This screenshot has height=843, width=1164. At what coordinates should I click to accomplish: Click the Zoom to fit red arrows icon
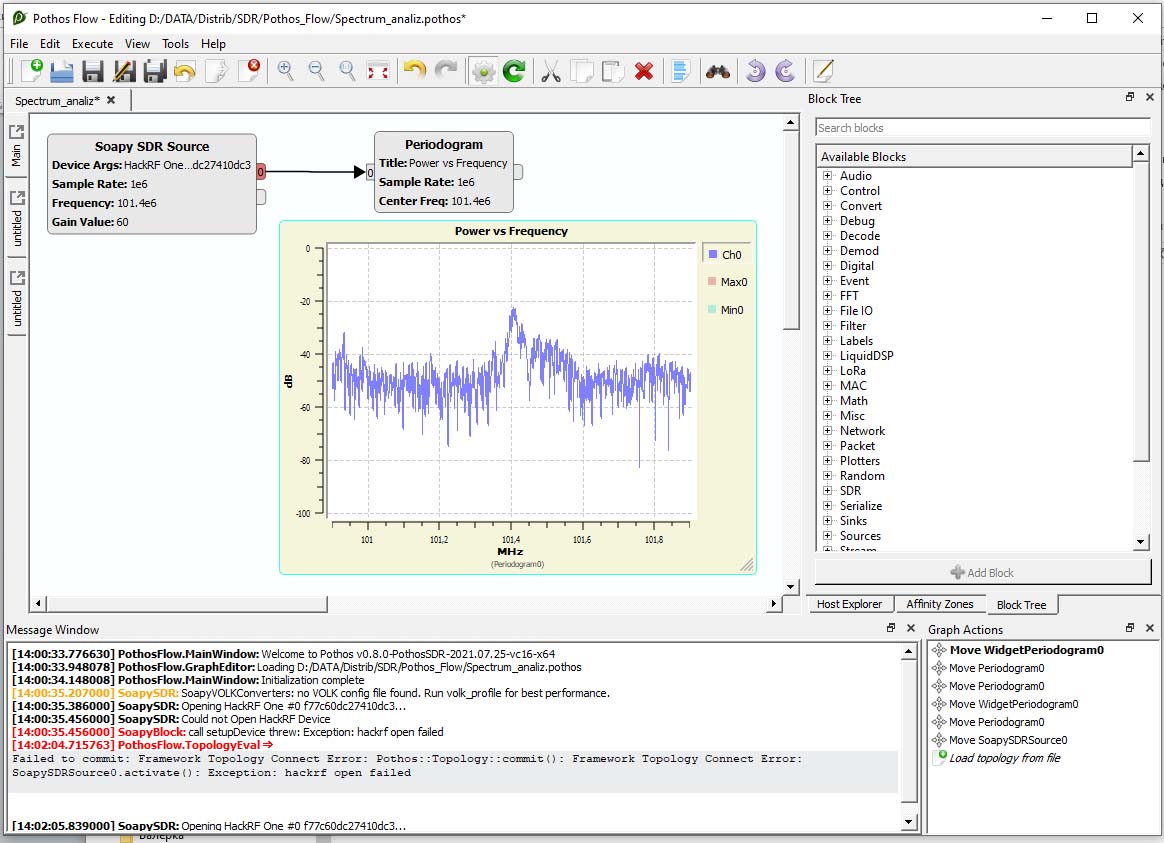379,71
